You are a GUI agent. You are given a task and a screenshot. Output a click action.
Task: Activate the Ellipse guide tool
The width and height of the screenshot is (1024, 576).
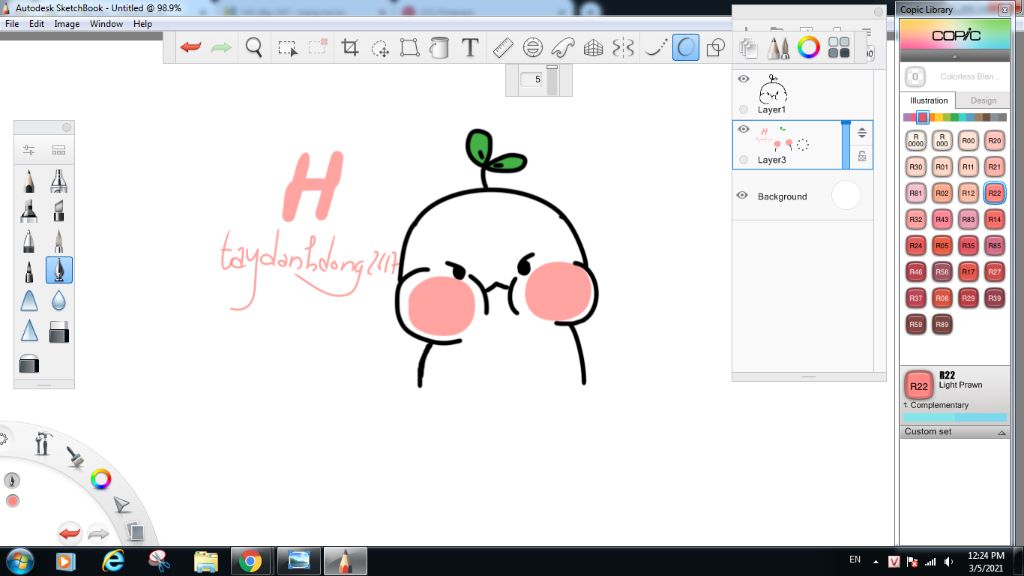tap(533, 47)
